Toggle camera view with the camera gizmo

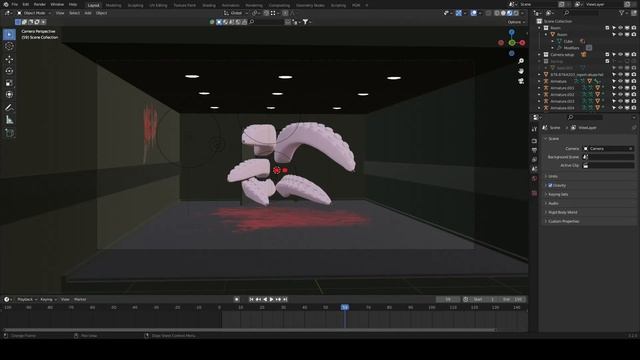pos(521,81)
